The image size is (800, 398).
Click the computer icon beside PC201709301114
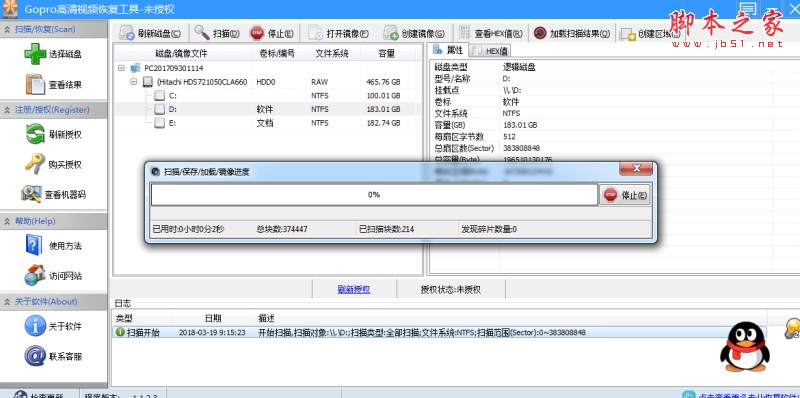click(x=135, y=68)
